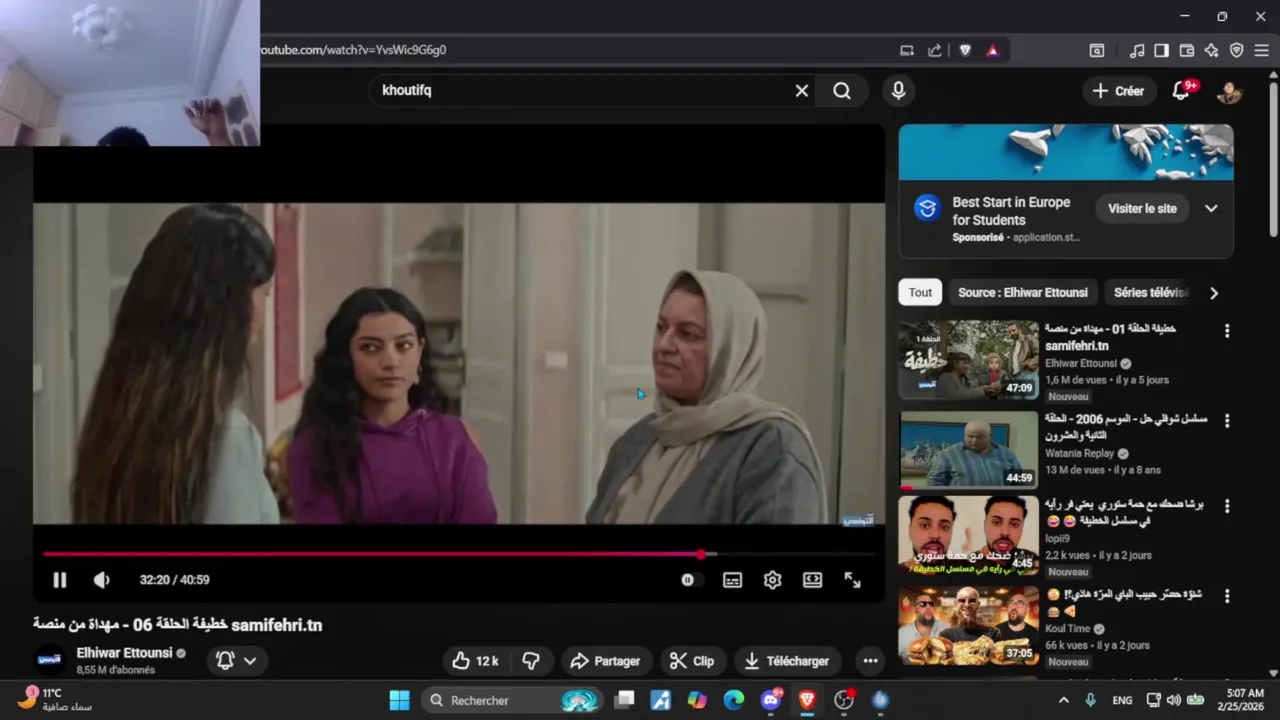This screenshot has width=1280, height=720.
Task: Open Discord from the taskbar
Action: [x=771, y=700]
